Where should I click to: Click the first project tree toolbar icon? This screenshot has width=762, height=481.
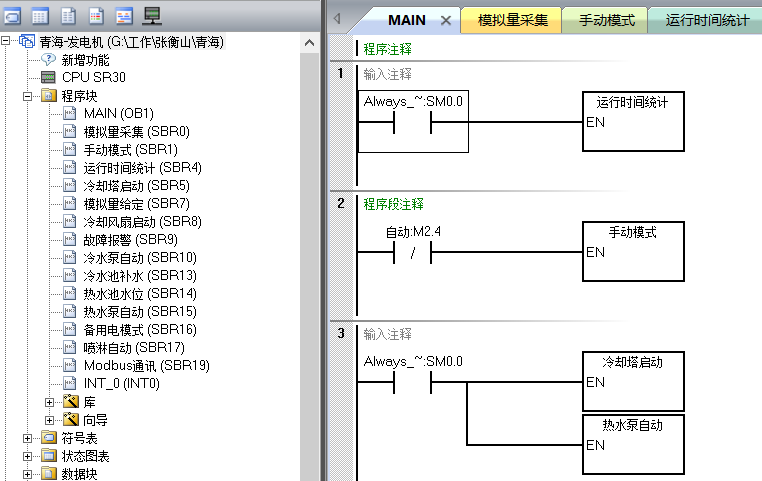(x=13, y=17)
